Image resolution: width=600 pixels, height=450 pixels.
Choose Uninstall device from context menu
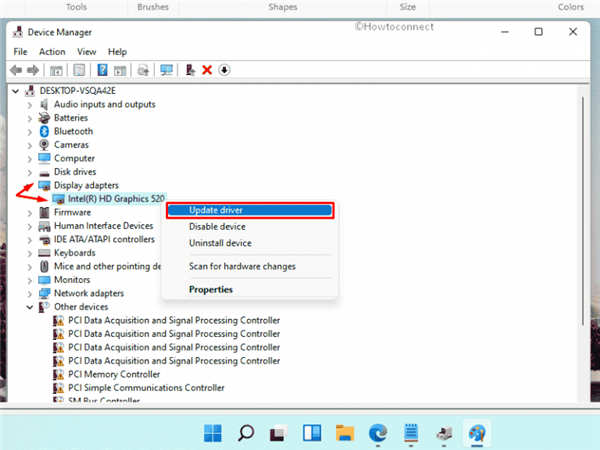[x=250, y=243]
